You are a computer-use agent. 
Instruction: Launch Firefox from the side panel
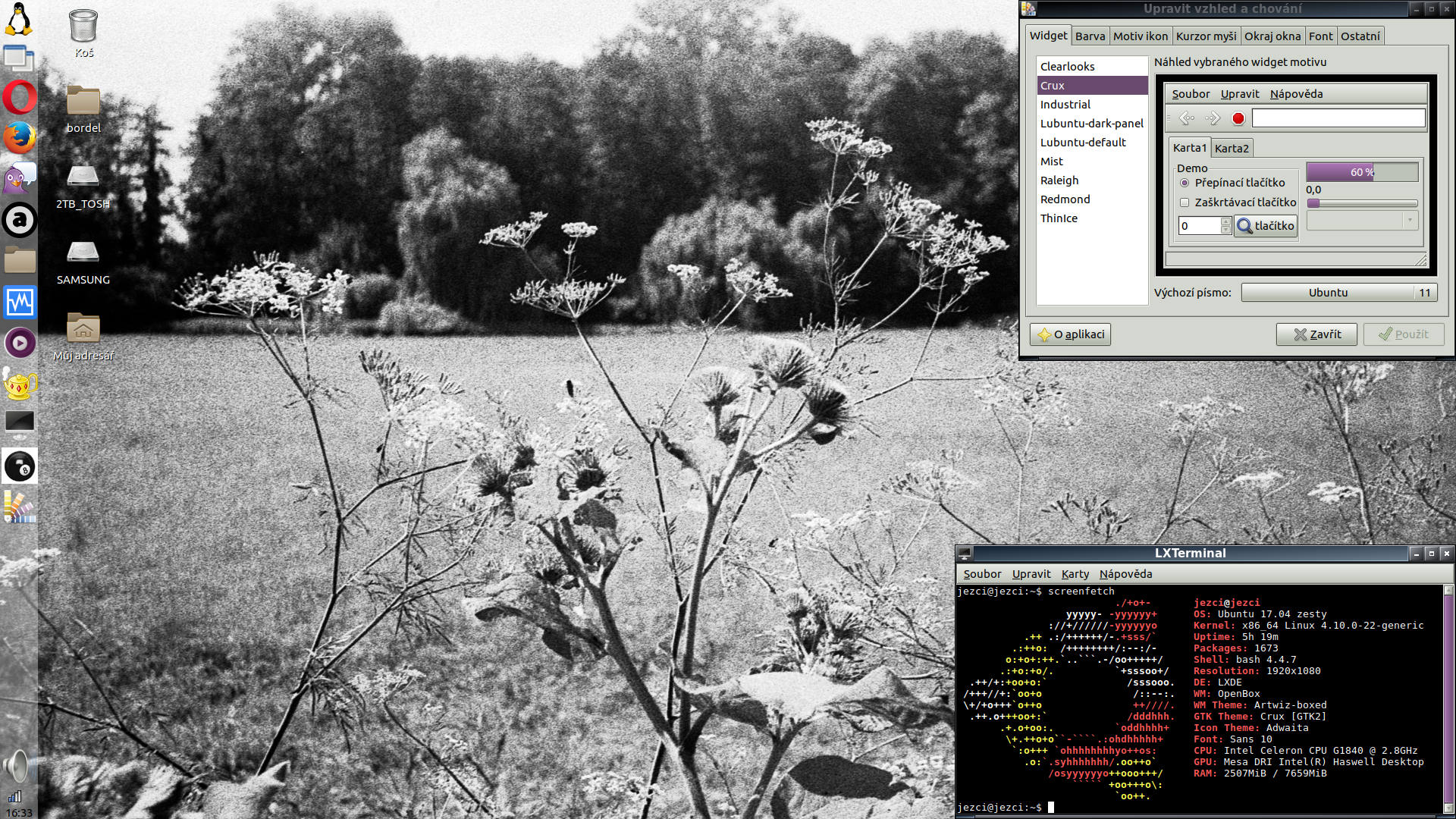(x=19, y=139)
